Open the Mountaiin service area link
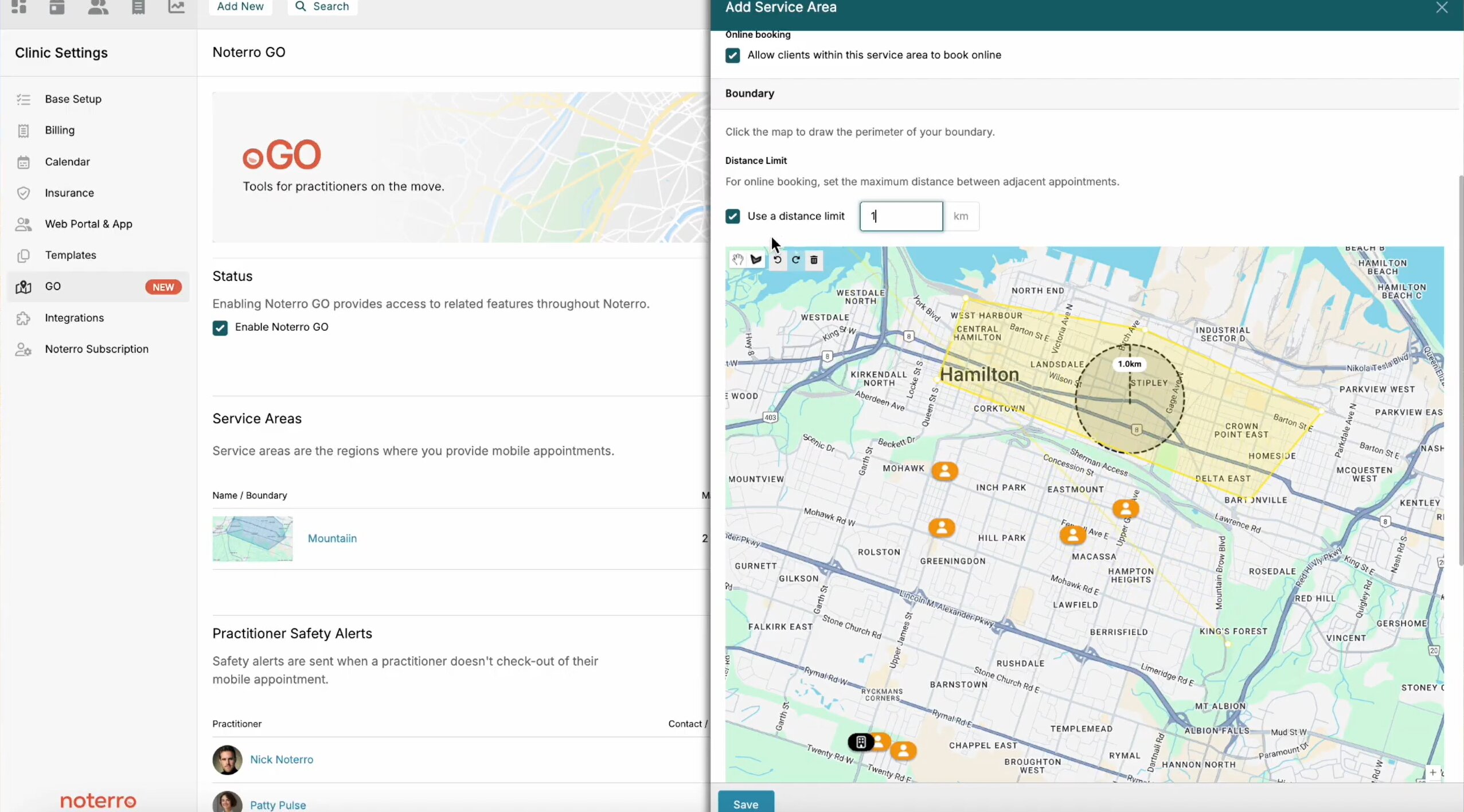The width and height of the screenshot is (1464, 812). tap(332, 538)
